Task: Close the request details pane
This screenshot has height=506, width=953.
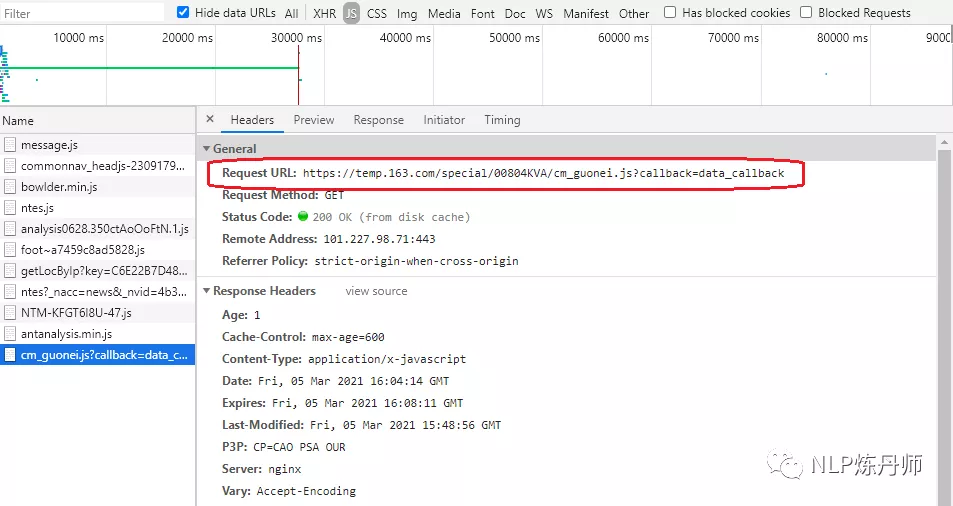Action: click(x=210, y=119)
